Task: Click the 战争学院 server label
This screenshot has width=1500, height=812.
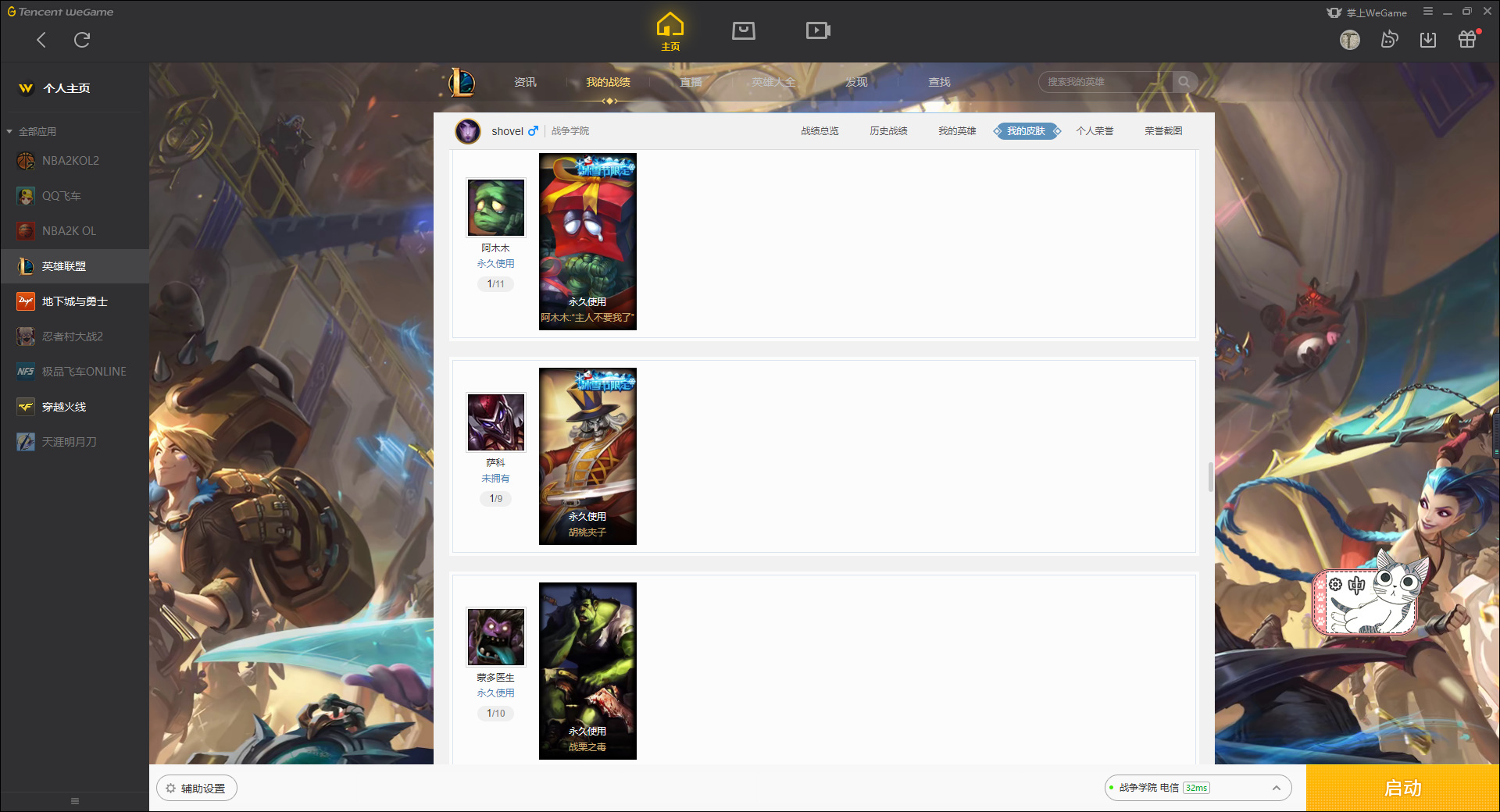Action: [570, 131]
